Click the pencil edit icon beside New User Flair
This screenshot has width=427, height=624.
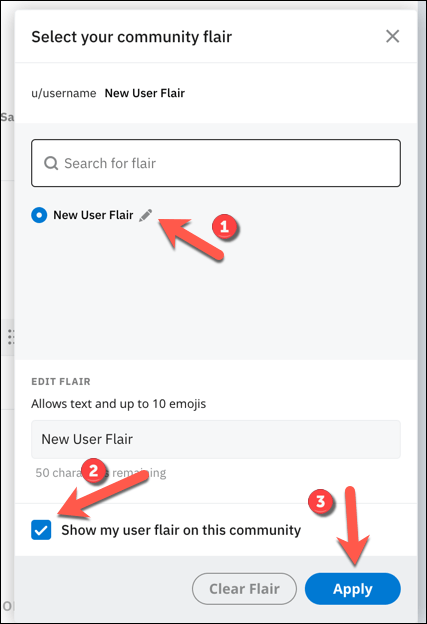(x=146, y=215)
